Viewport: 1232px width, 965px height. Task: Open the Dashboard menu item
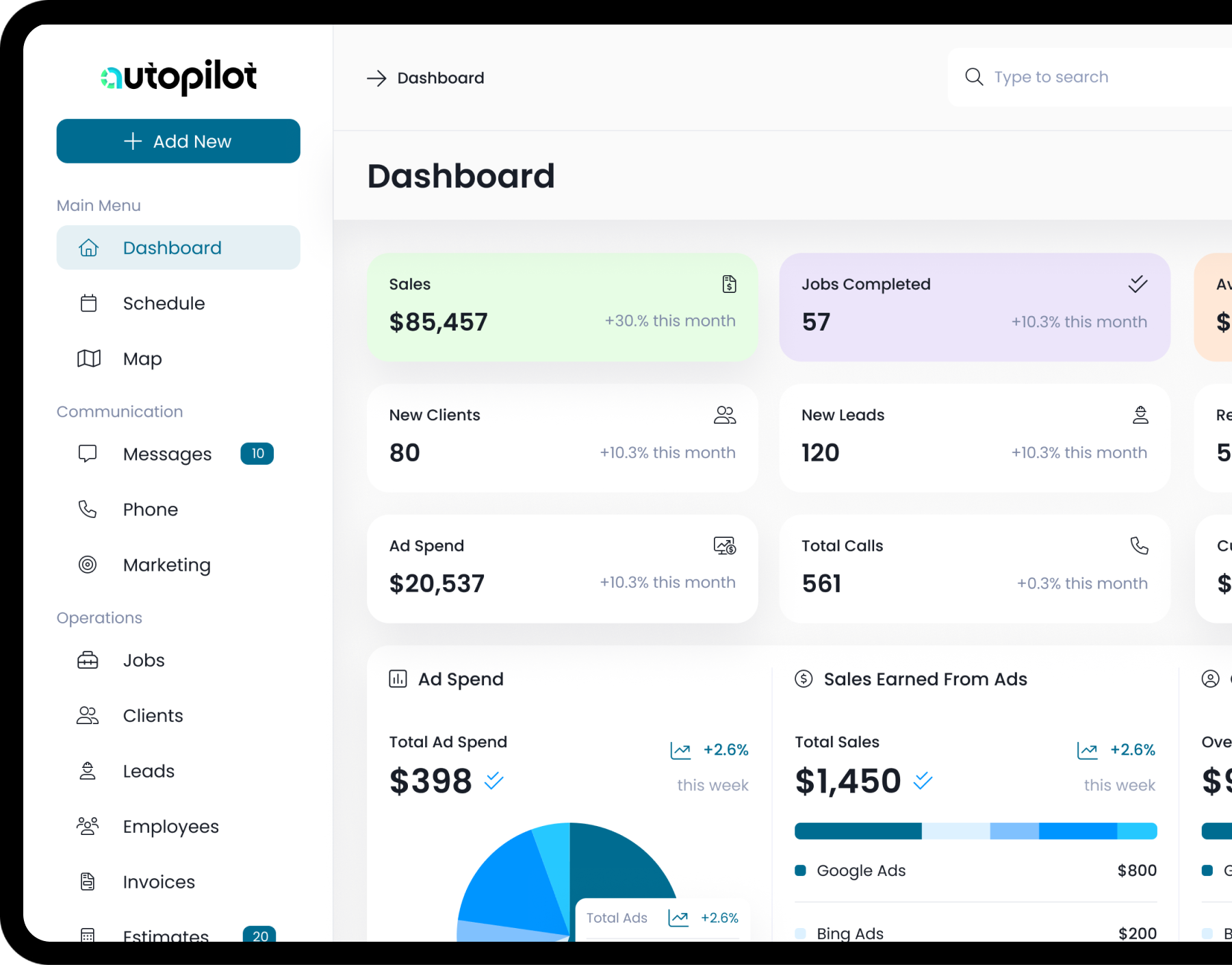coord(178,248)
